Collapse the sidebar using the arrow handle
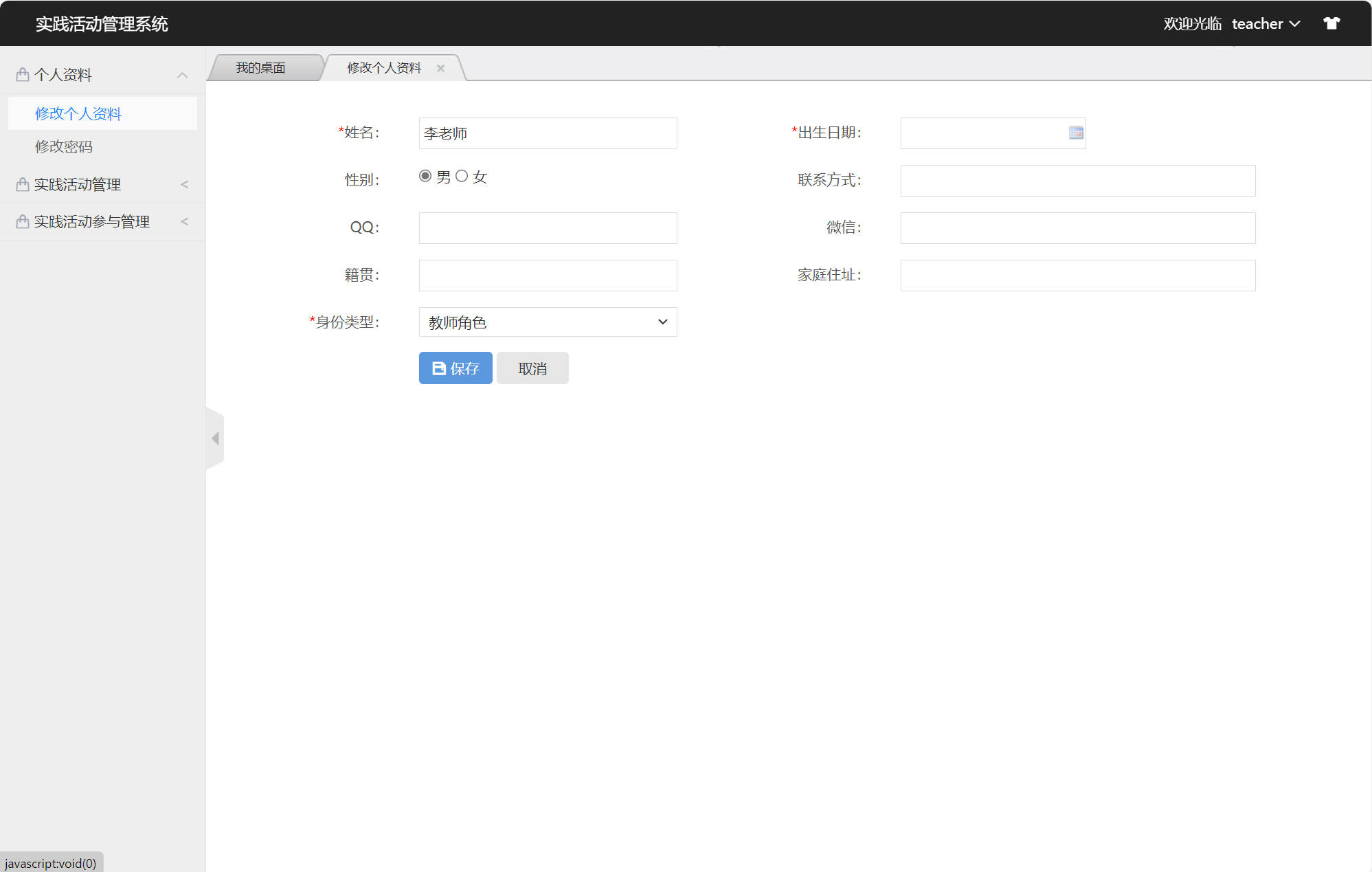This screenshot has width=1372, height=872. tap(215, 438)
